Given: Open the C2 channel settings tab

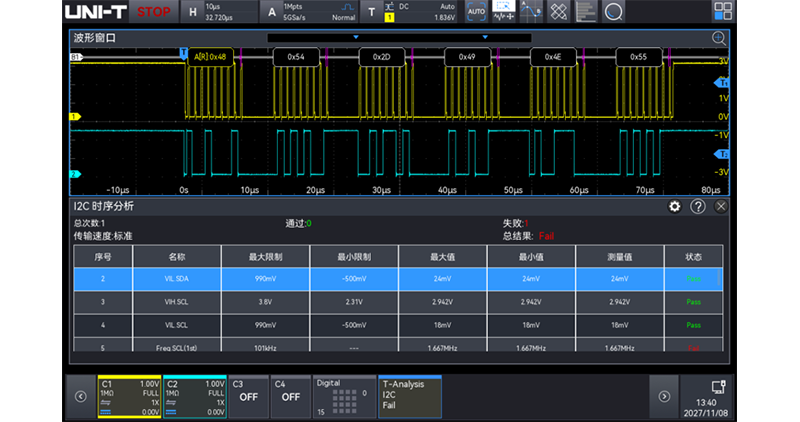Looking at the screenshot, I should click(195, 397).
